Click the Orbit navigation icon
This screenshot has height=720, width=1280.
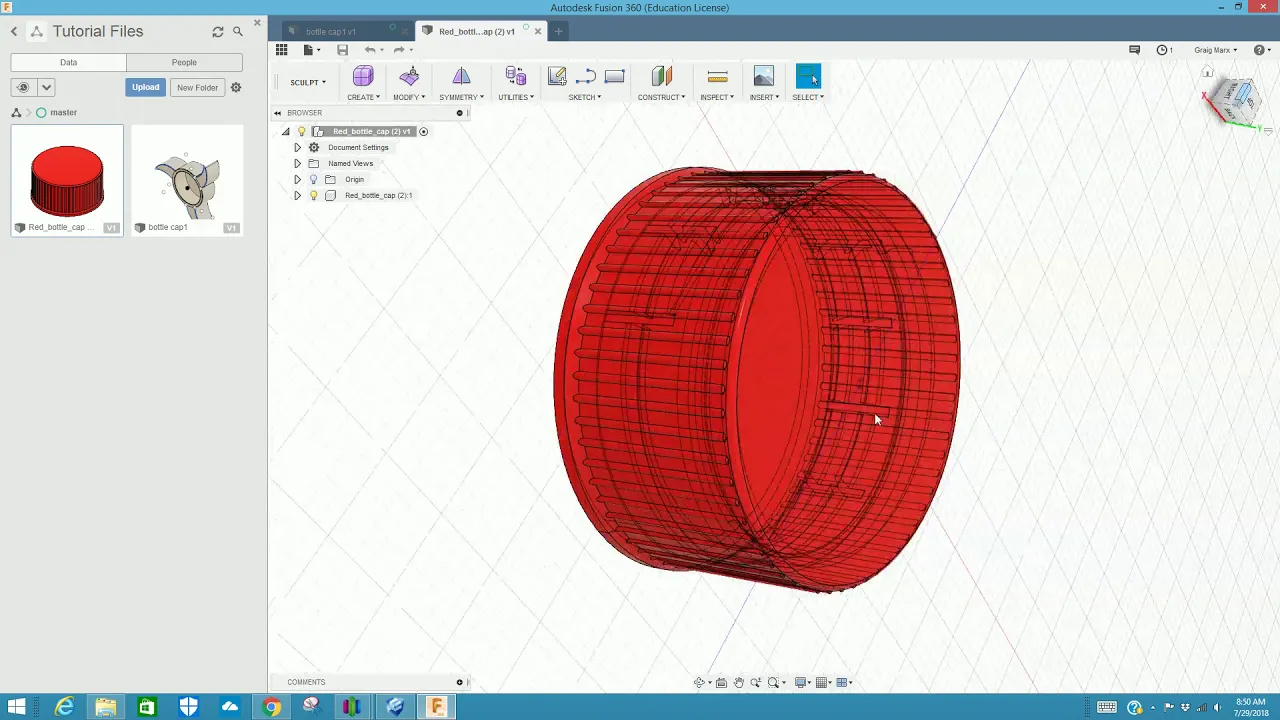[x=700, y=683]
